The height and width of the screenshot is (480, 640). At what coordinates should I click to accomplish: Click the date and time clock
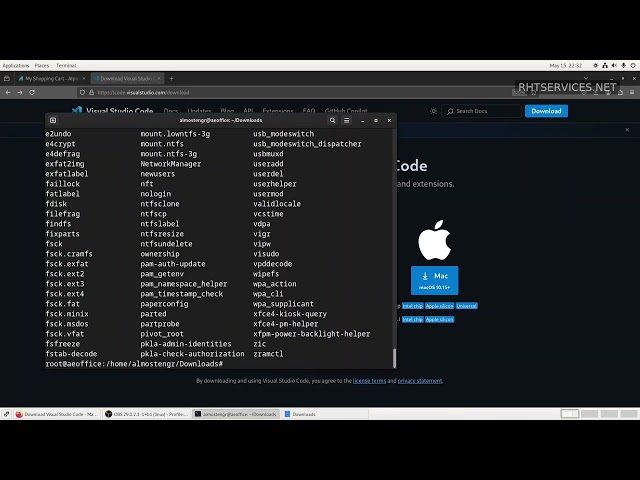click(565, 65)
